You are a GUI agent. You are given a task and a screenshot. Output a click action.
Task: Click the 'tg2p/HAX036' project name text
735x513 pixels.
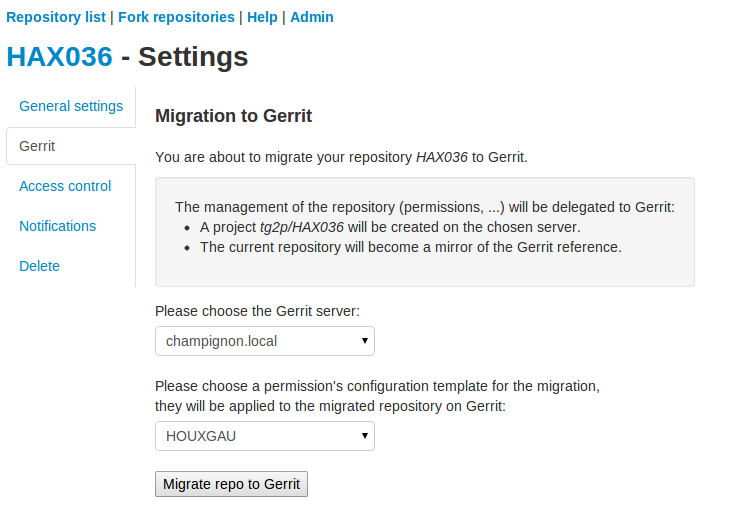(302, 227)
